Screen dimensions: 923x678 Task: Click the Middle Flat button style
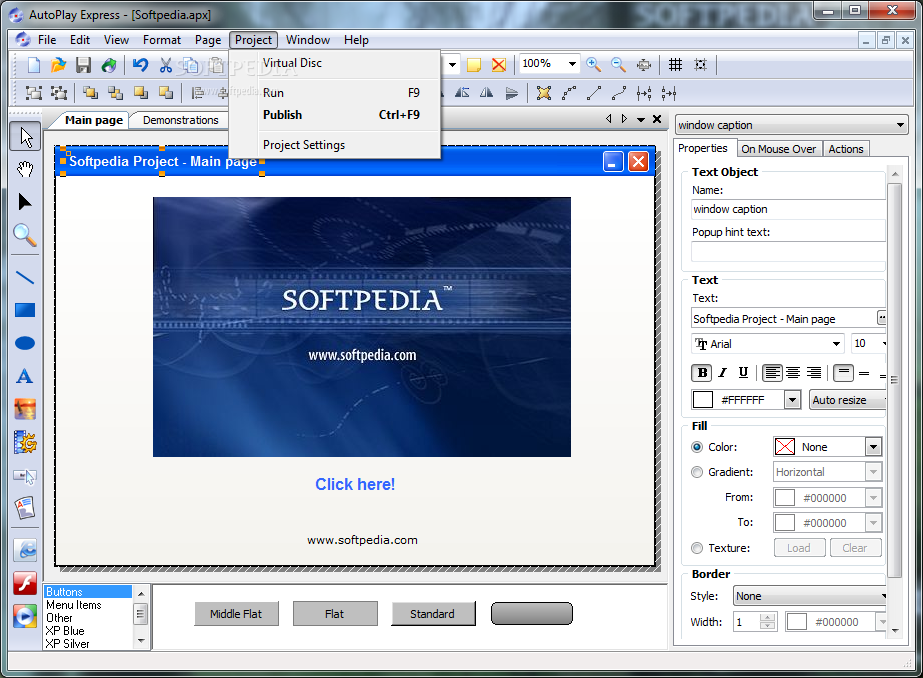236,614
